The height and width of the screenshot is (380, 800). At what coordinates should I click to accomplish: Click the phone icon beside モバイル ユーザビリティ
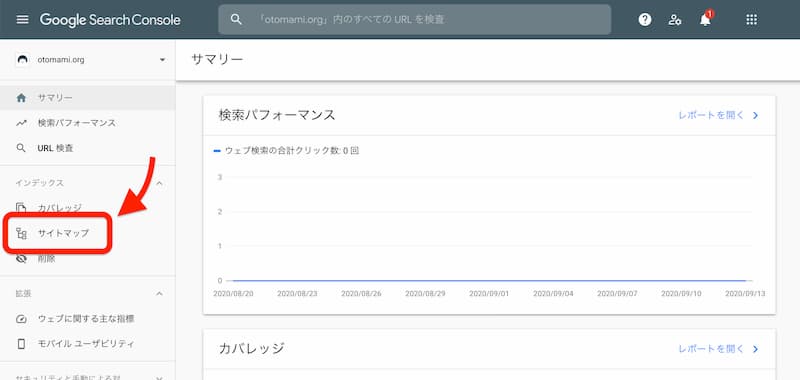click(21, 344)
